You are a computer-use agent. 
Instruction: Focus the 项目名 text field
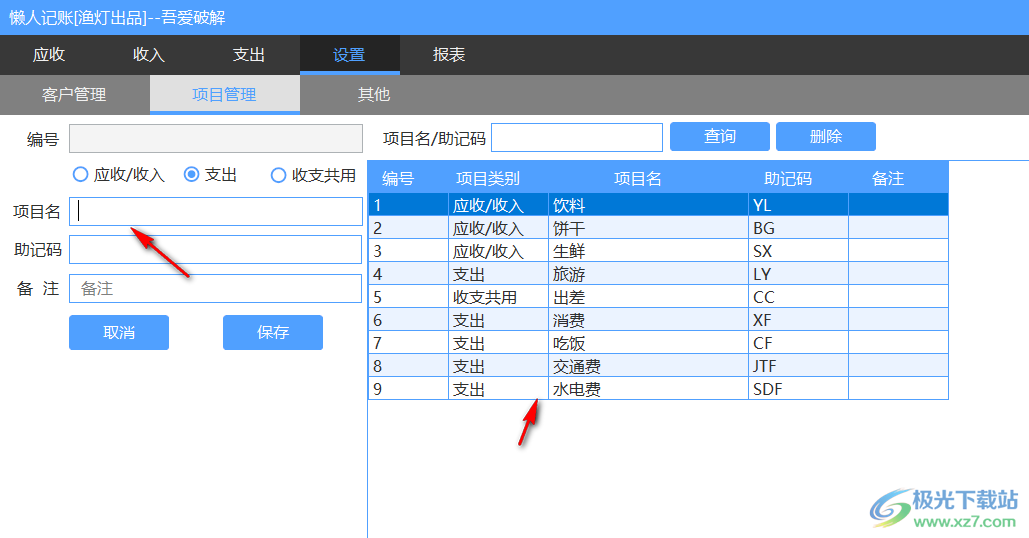[216, 211]
